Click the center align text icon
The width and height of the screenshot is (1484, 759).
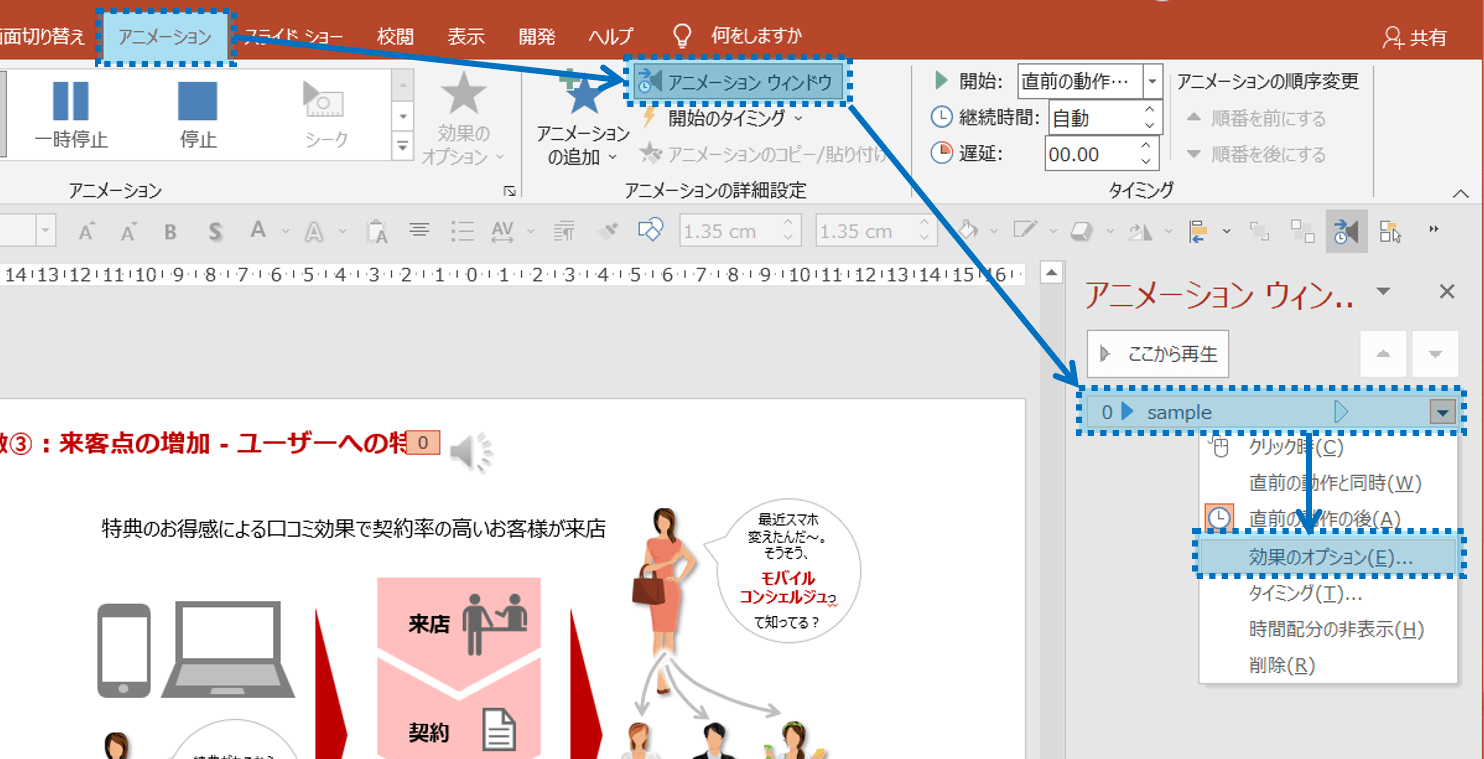click(419, 232)
